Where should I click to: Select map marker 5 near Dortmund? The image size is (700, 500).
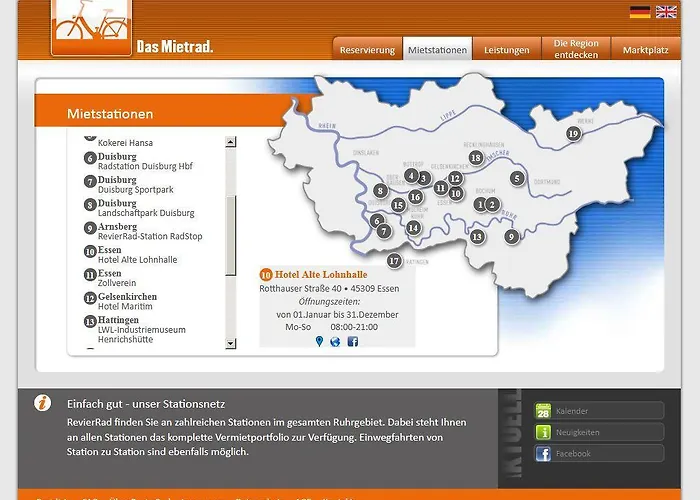click(x=517, y=178)
